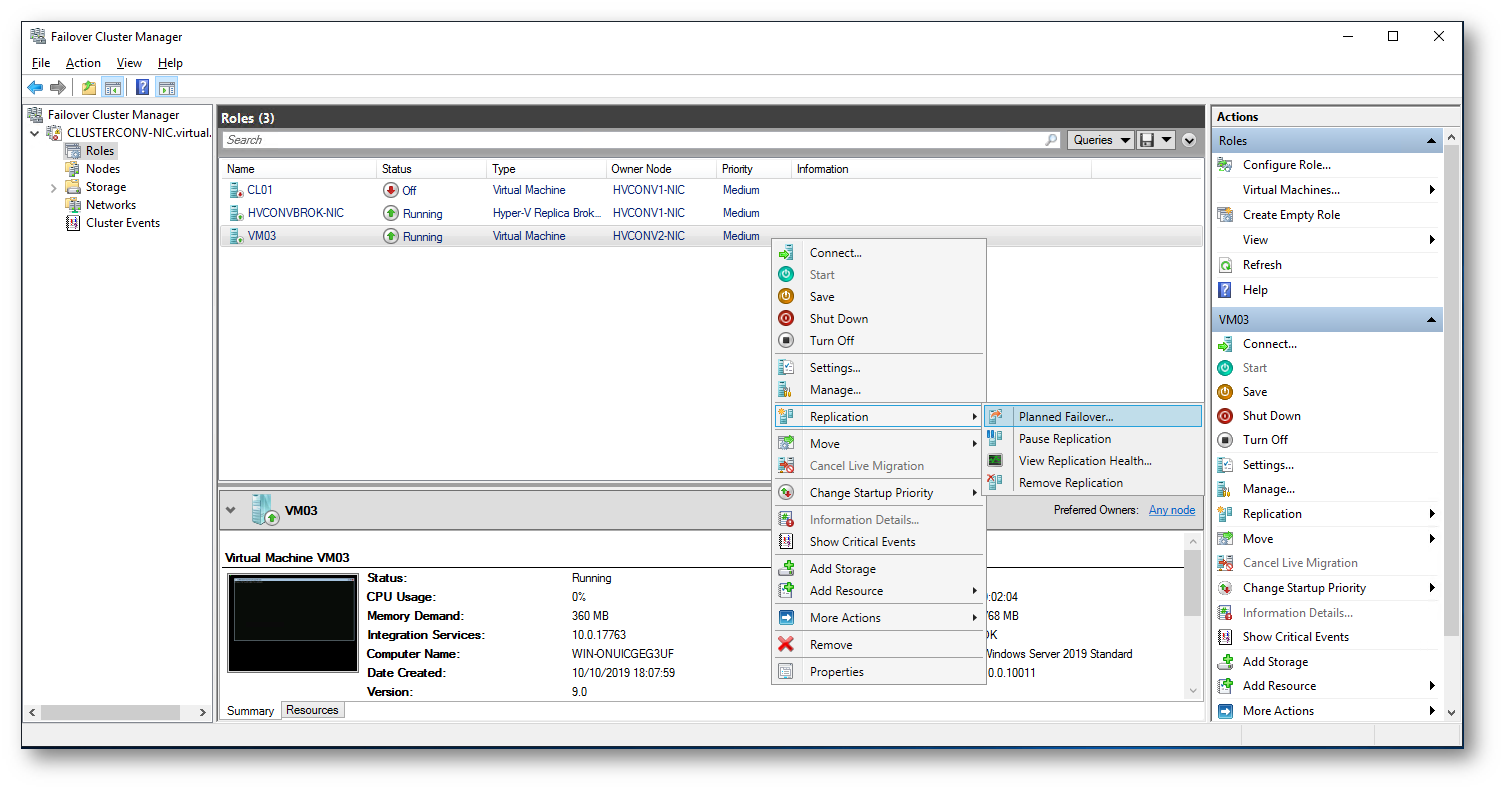Click the Configure Role icon in Actions pane
Viewport: 1506px width, 791px height.
click(1225, 165)
